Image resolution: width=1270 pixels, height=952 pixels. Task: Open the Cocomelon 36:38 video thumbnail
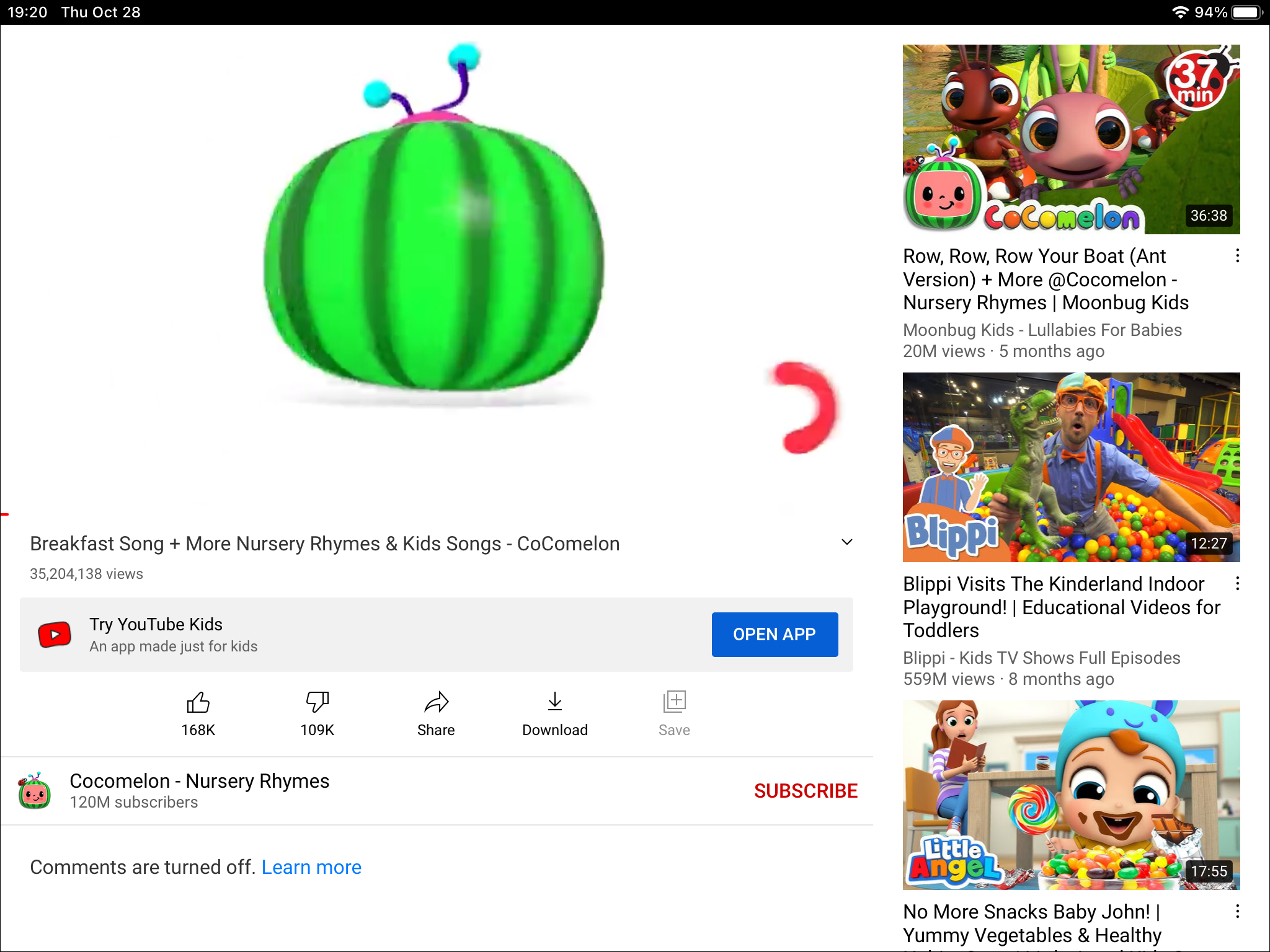[x=1071, y=139]
